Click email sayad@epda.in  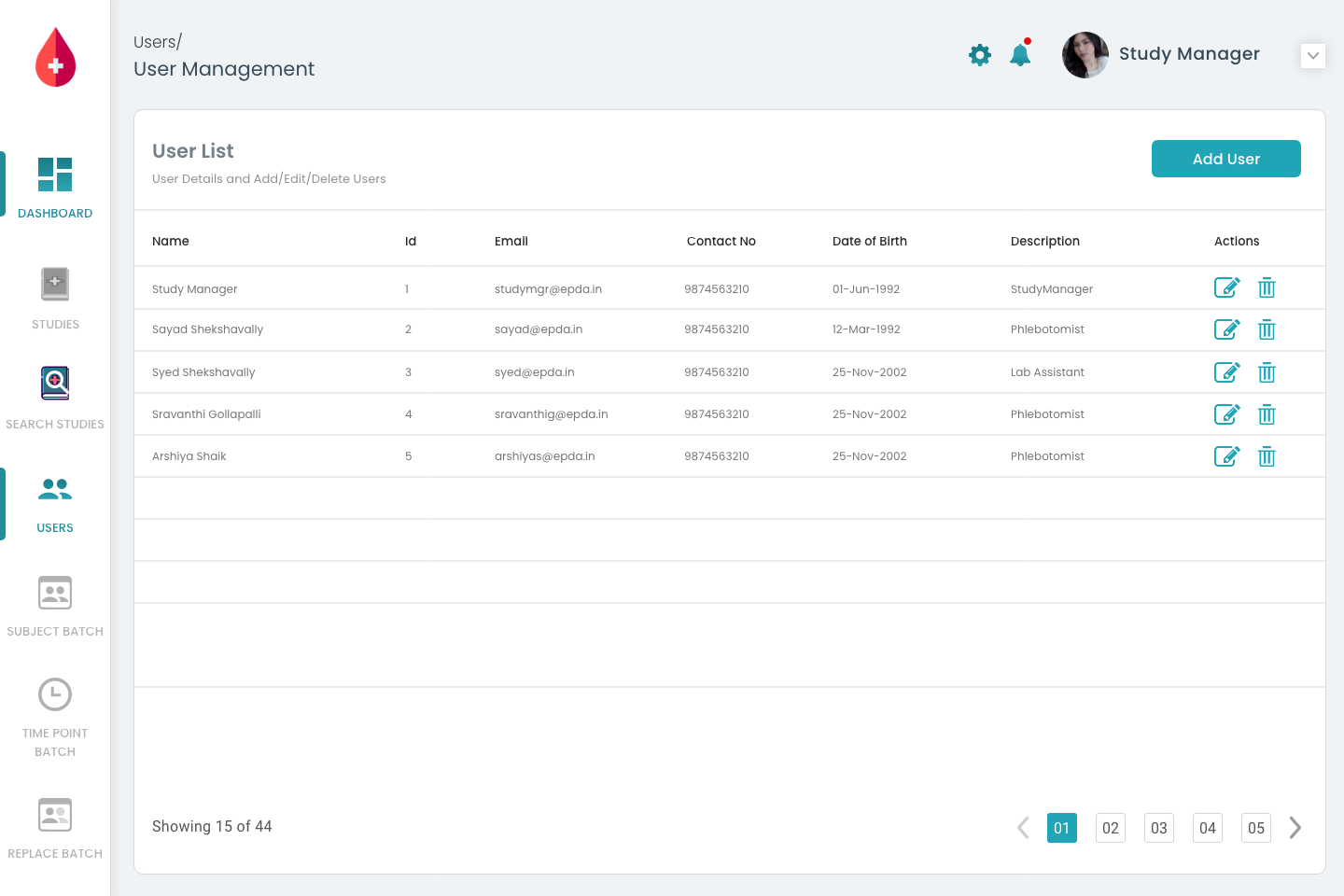(539, 329)
